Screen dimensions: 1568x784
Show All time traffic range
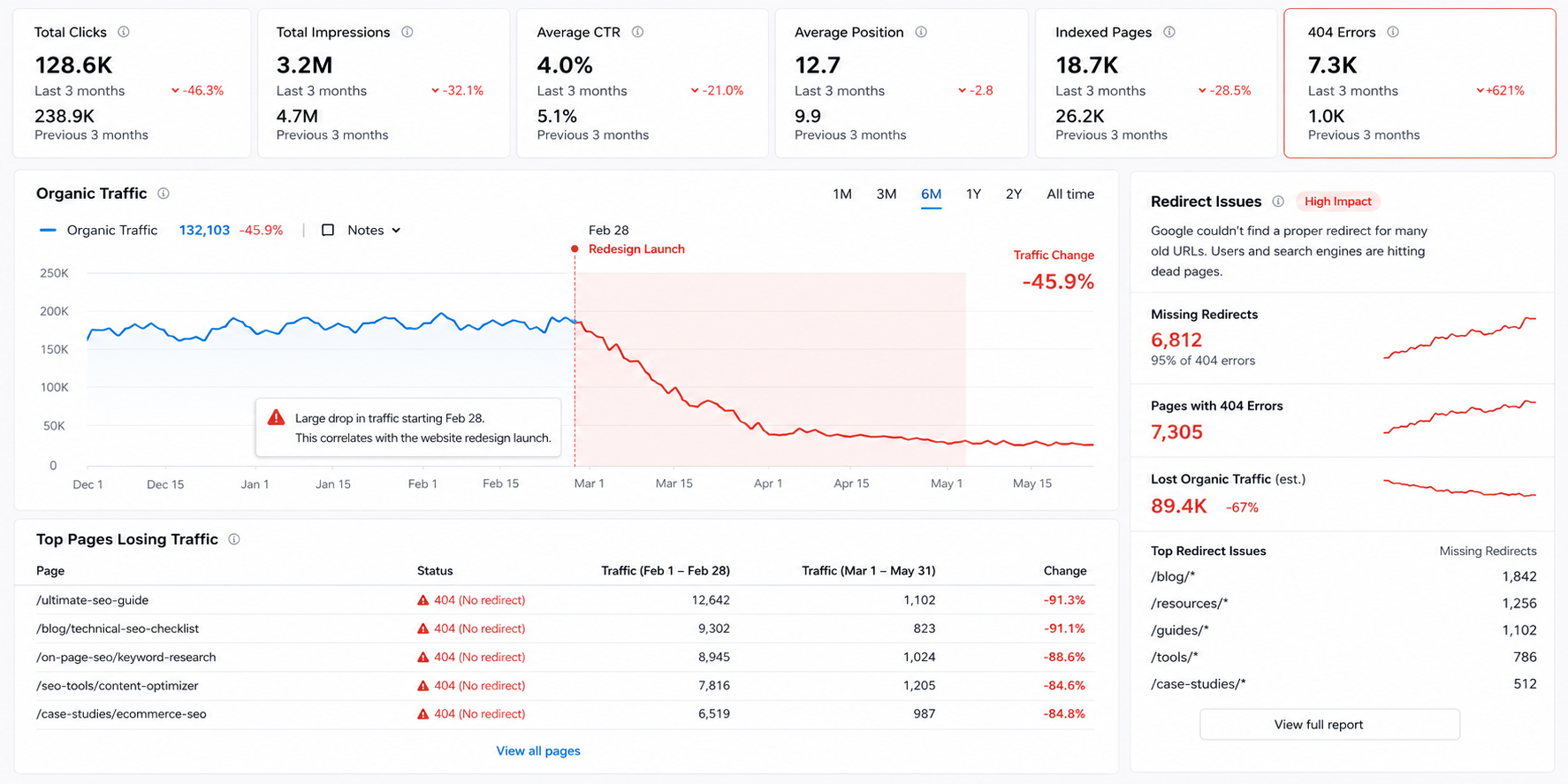1070,194
